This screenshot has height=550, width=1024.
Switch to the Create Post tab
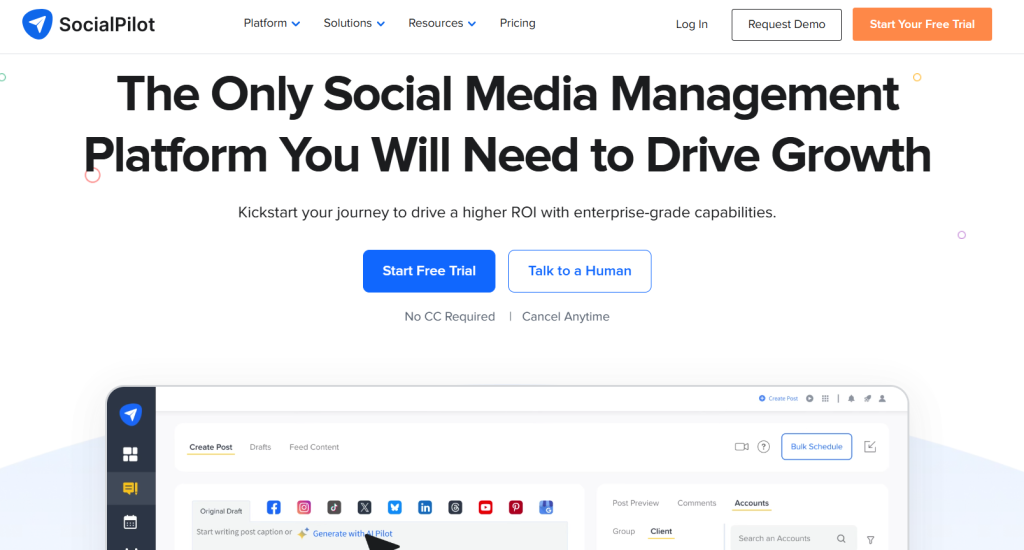click(x=210, y=447)
